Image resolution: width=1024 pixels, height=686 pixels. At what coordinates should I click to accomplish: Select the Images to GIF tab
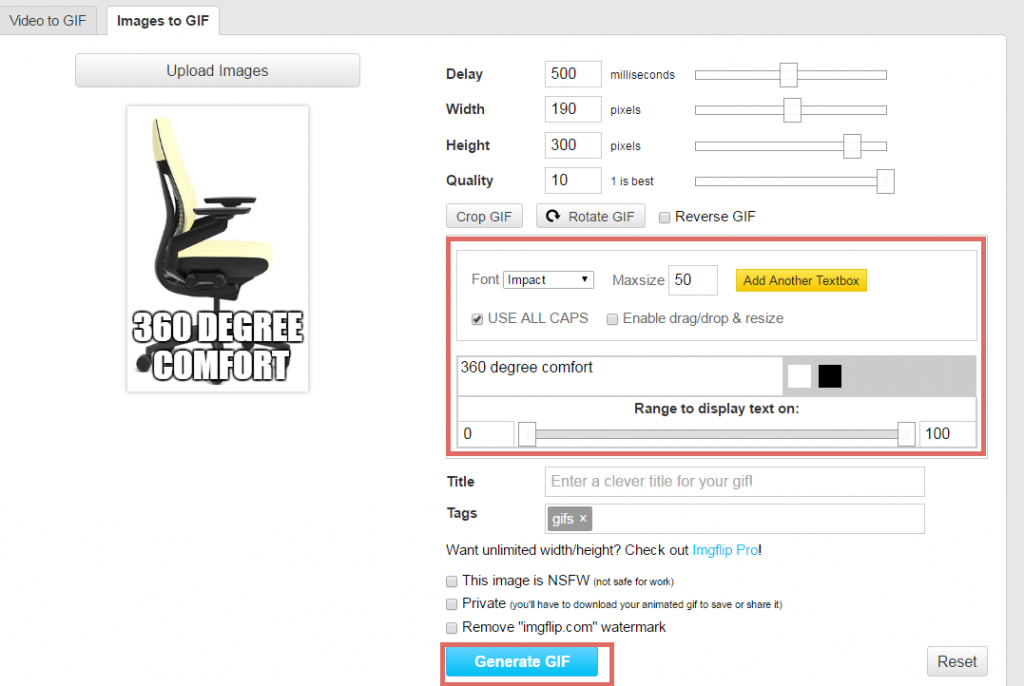coord(162,20)
